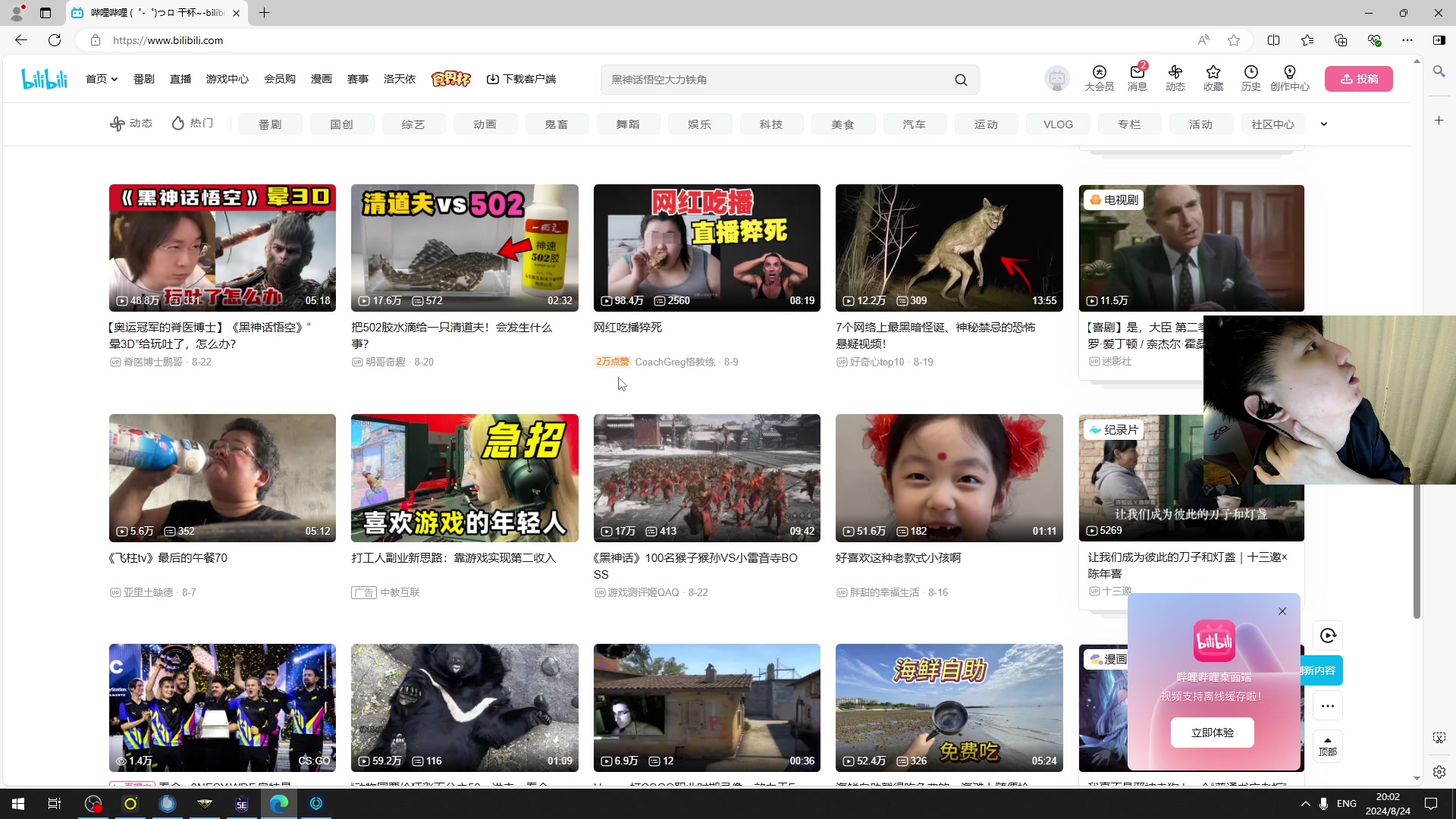Screen dimensions: 1456x819
Task: Open the split screen icon in Edge toolbar
Action: [x=1274, y=40]
